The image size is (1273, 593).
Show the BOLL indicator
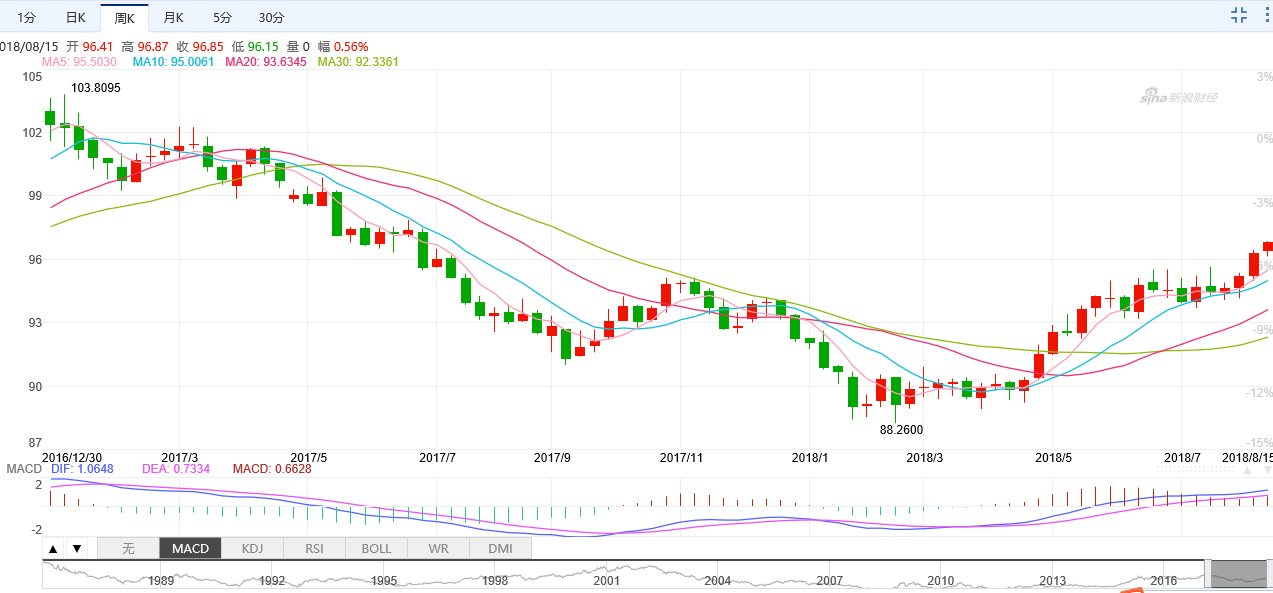click(x=376, y=548)
